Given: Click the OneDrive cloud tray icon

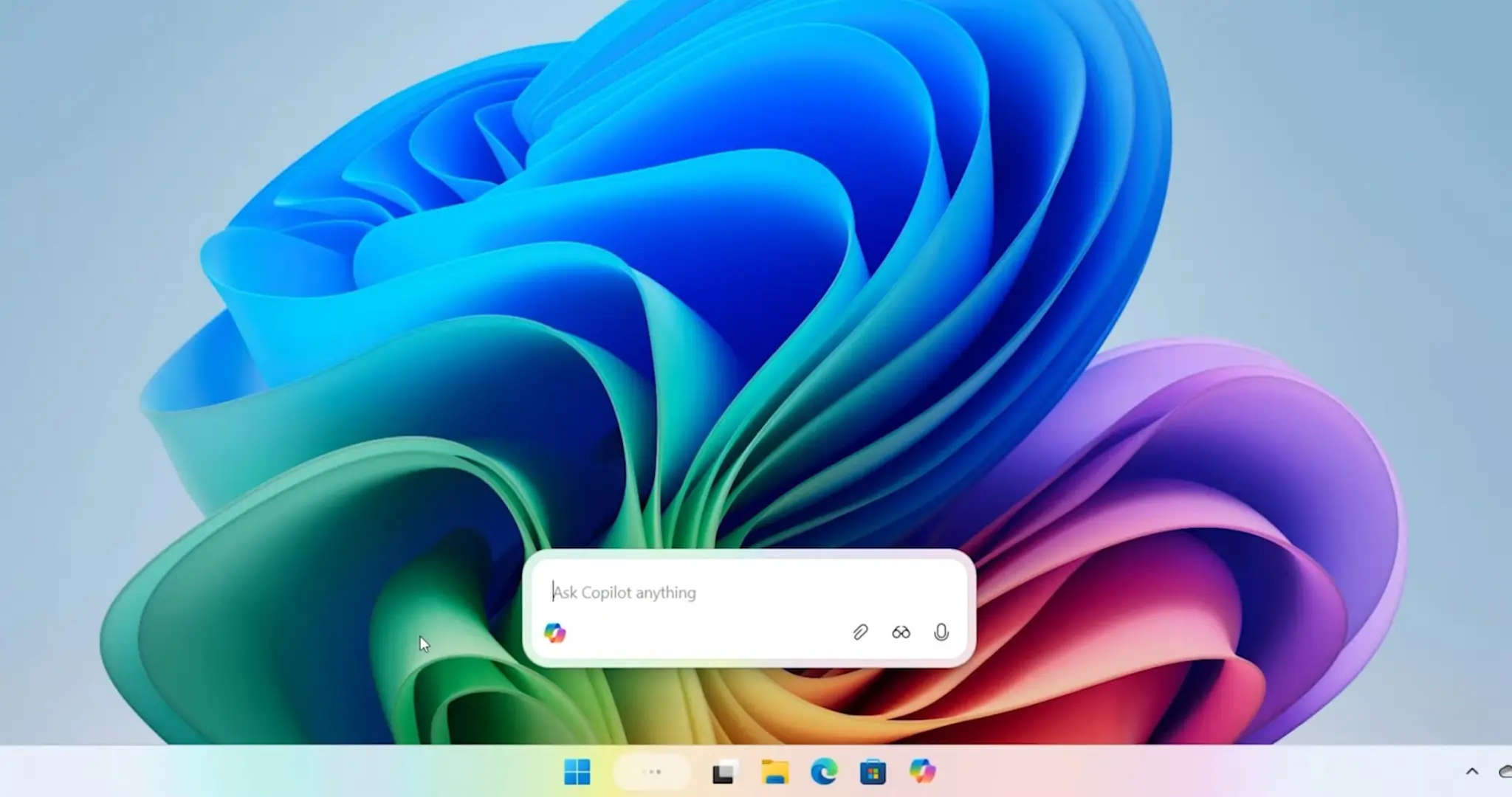Looking at the screenshot, I should (1505, 772).
